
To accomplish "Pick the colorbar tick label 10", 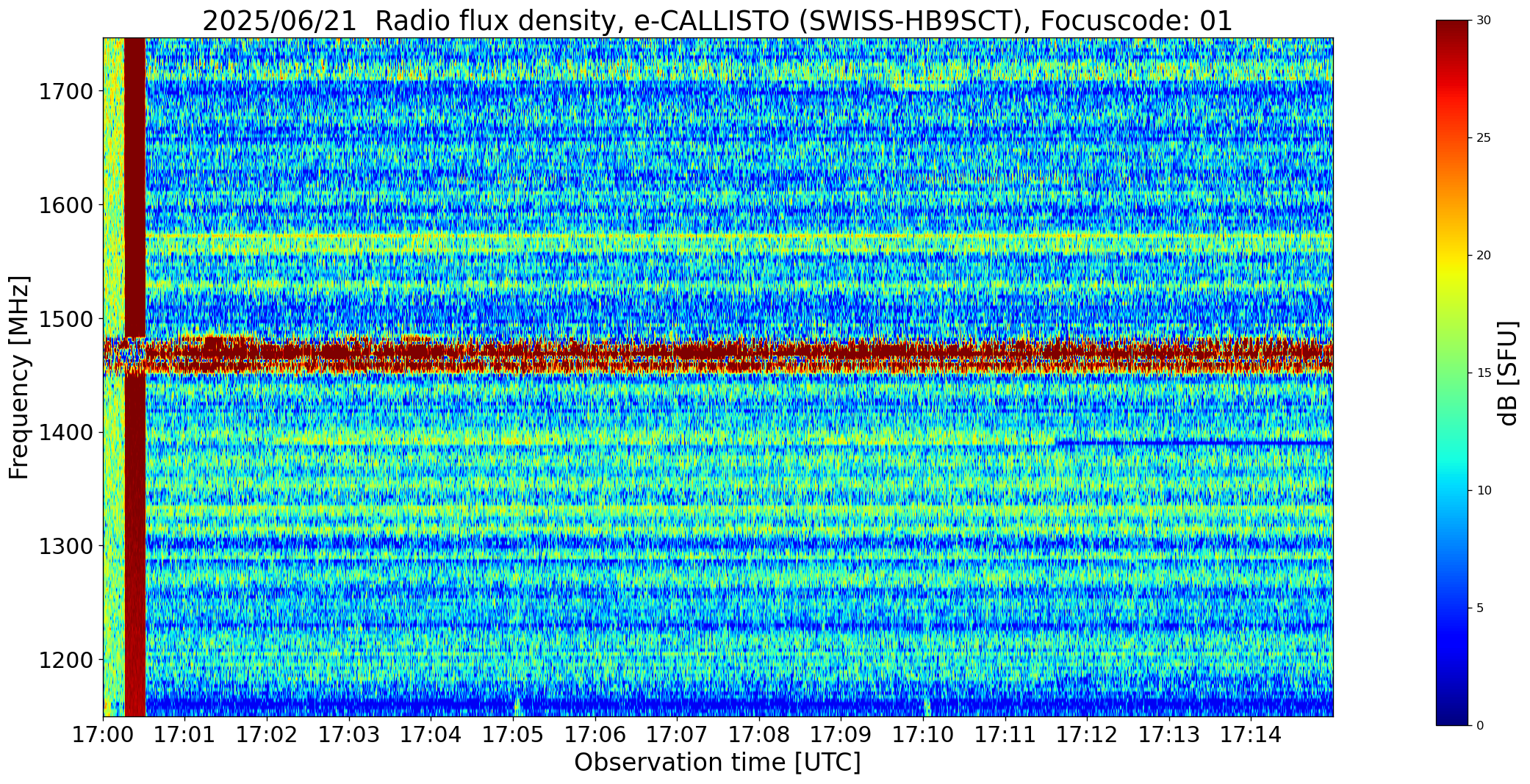I will (1484, 491).
